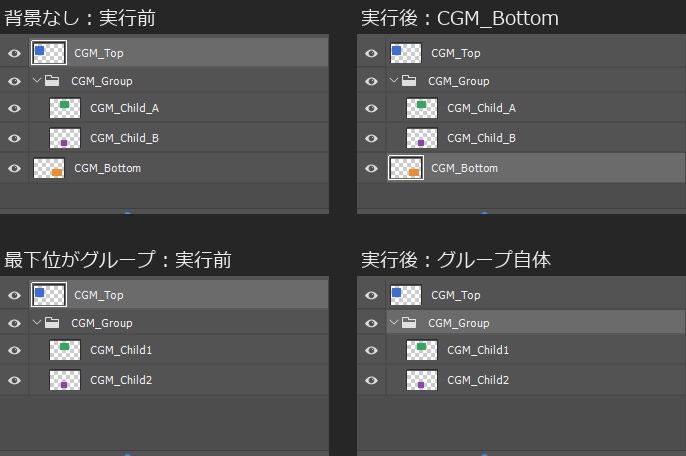Click CGM_Child1 thumbnail in 最下位がグループ:実行前 panel

pos(65,350)
